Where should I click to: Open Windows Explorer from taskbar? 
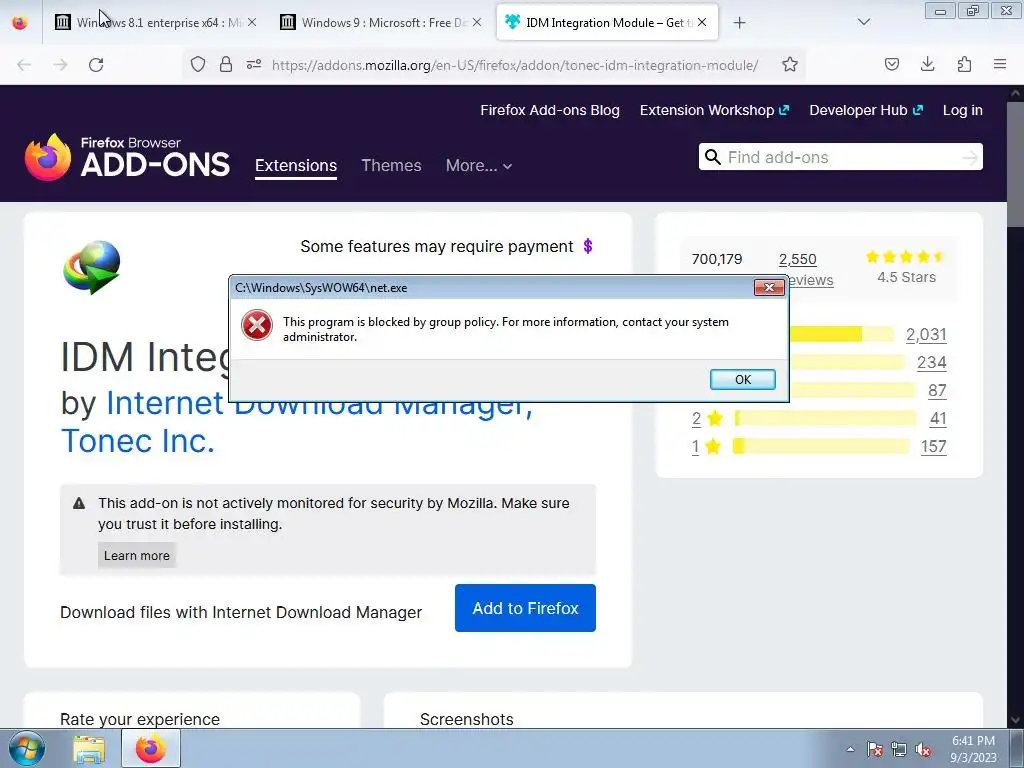coord(89,749)
